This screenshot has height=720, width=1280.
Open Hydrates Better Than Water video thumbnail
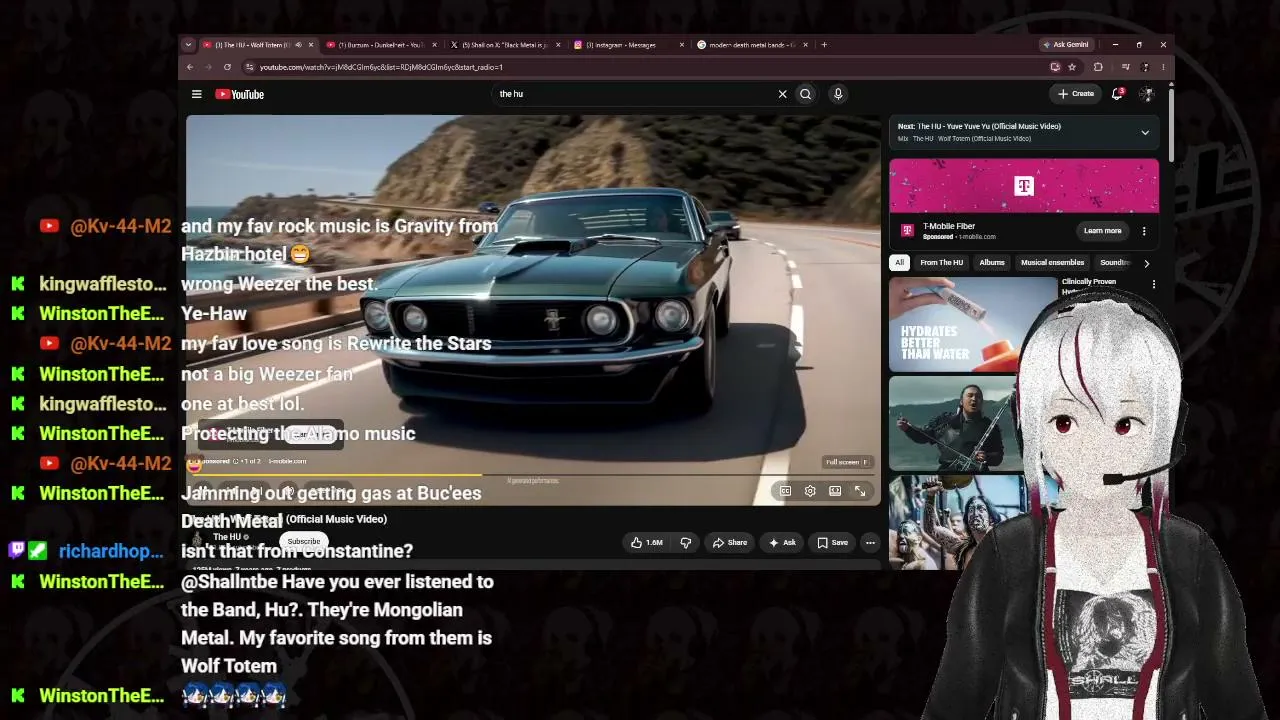(972, 325)
